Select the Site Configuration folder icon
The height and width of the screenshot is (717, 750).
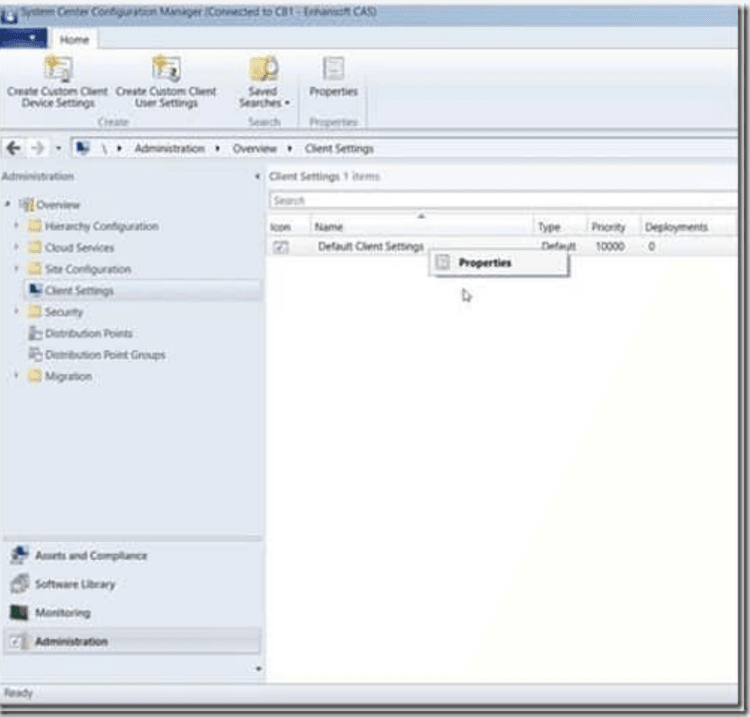click(34, 269)
